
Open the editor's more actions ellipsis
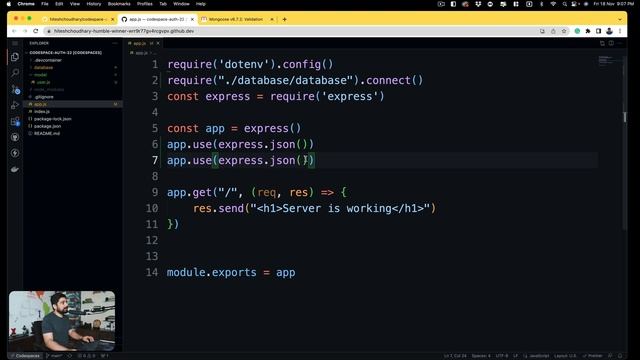tap(620, 43)
